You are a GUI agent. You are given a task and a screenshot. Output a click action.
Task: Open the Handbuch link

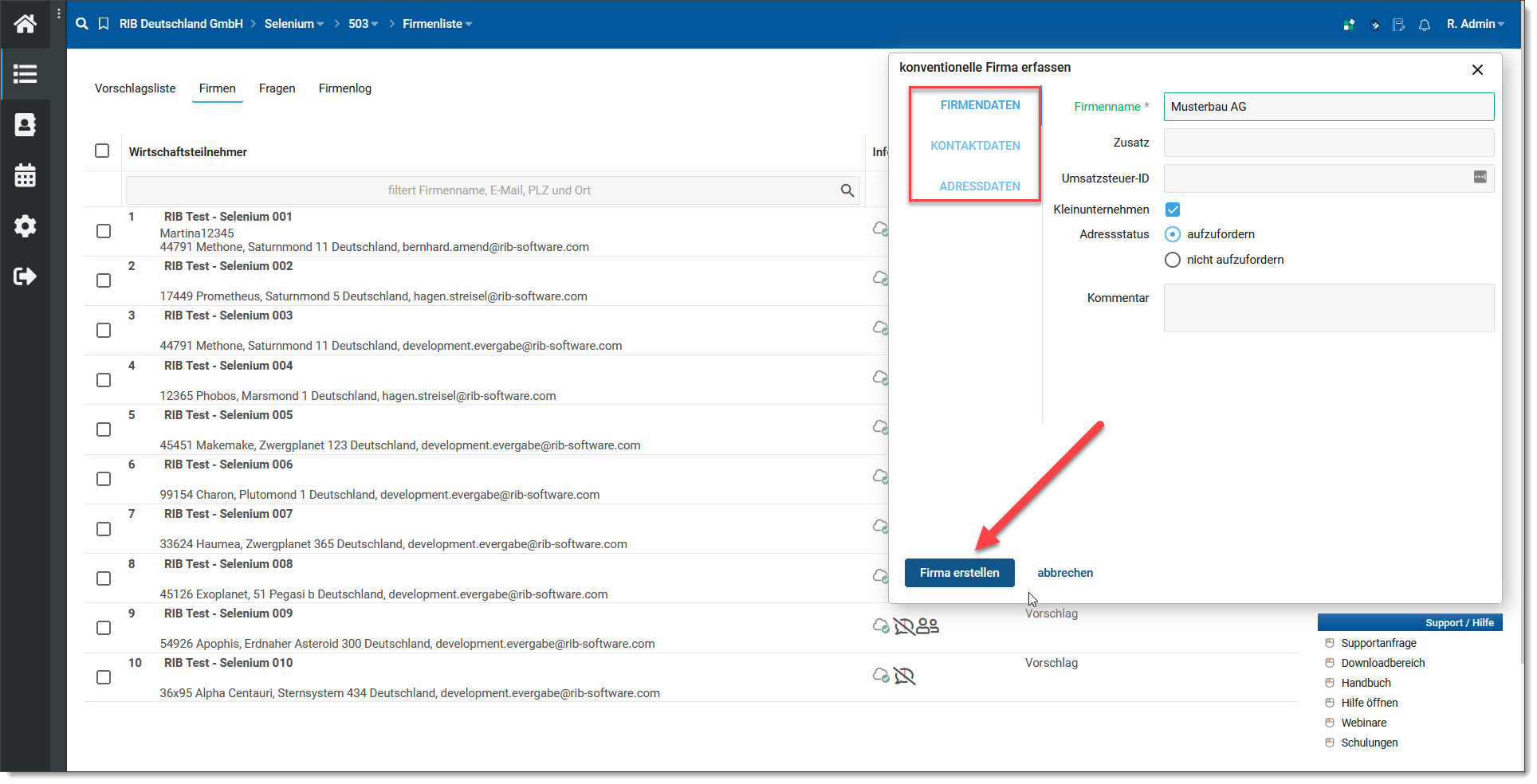point(1366,683)
